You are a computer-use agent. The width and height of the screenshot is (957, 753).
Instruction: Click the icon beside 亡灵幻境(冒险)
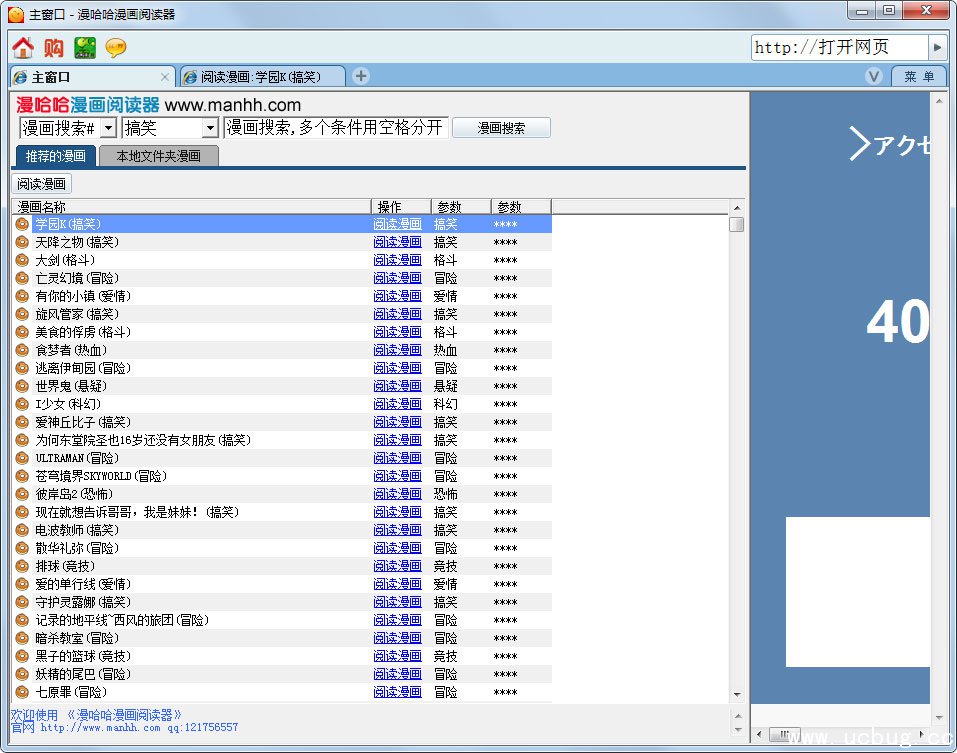point(22,278)
